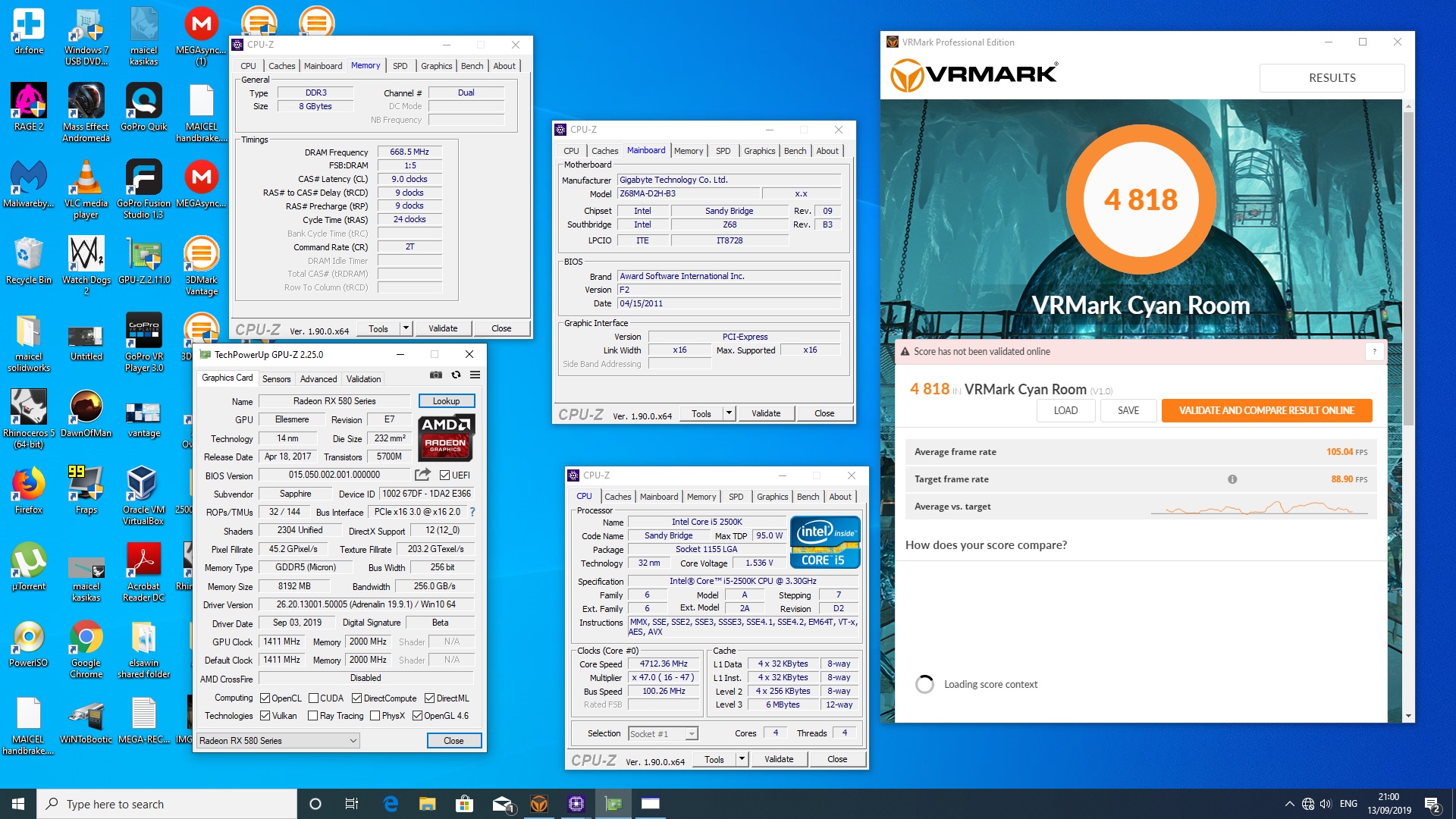Open Google Chrome desktop shortcut
1456x819 pixels.
86,648
